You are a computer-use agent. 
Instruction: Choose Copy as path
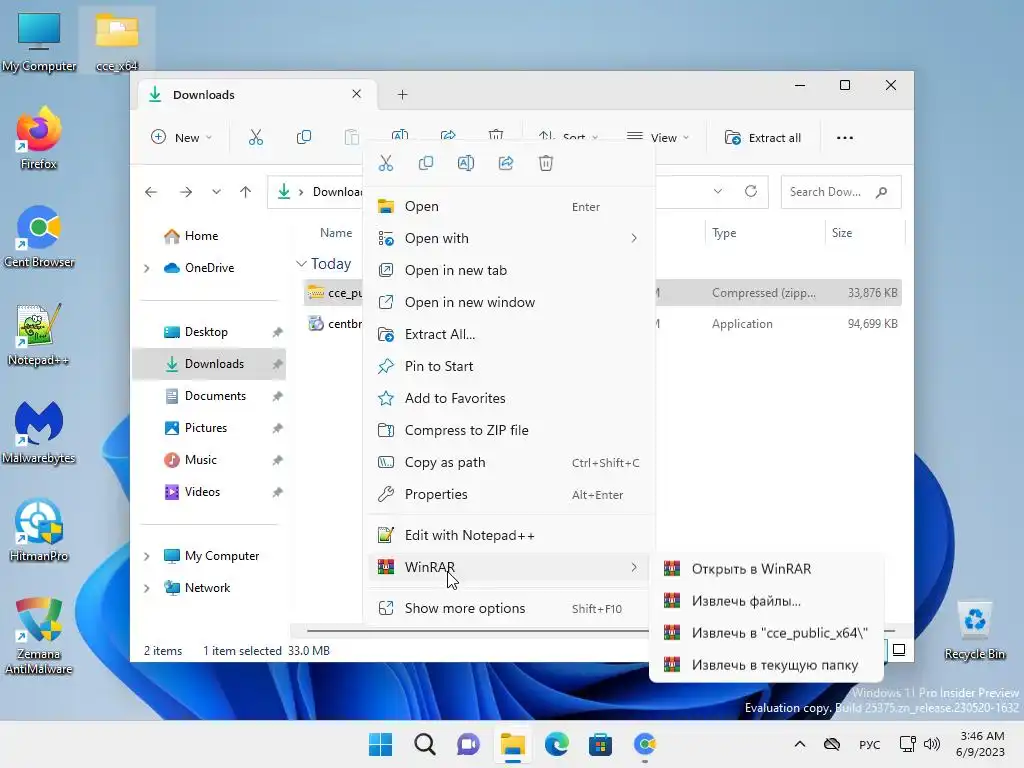point(509,462)
